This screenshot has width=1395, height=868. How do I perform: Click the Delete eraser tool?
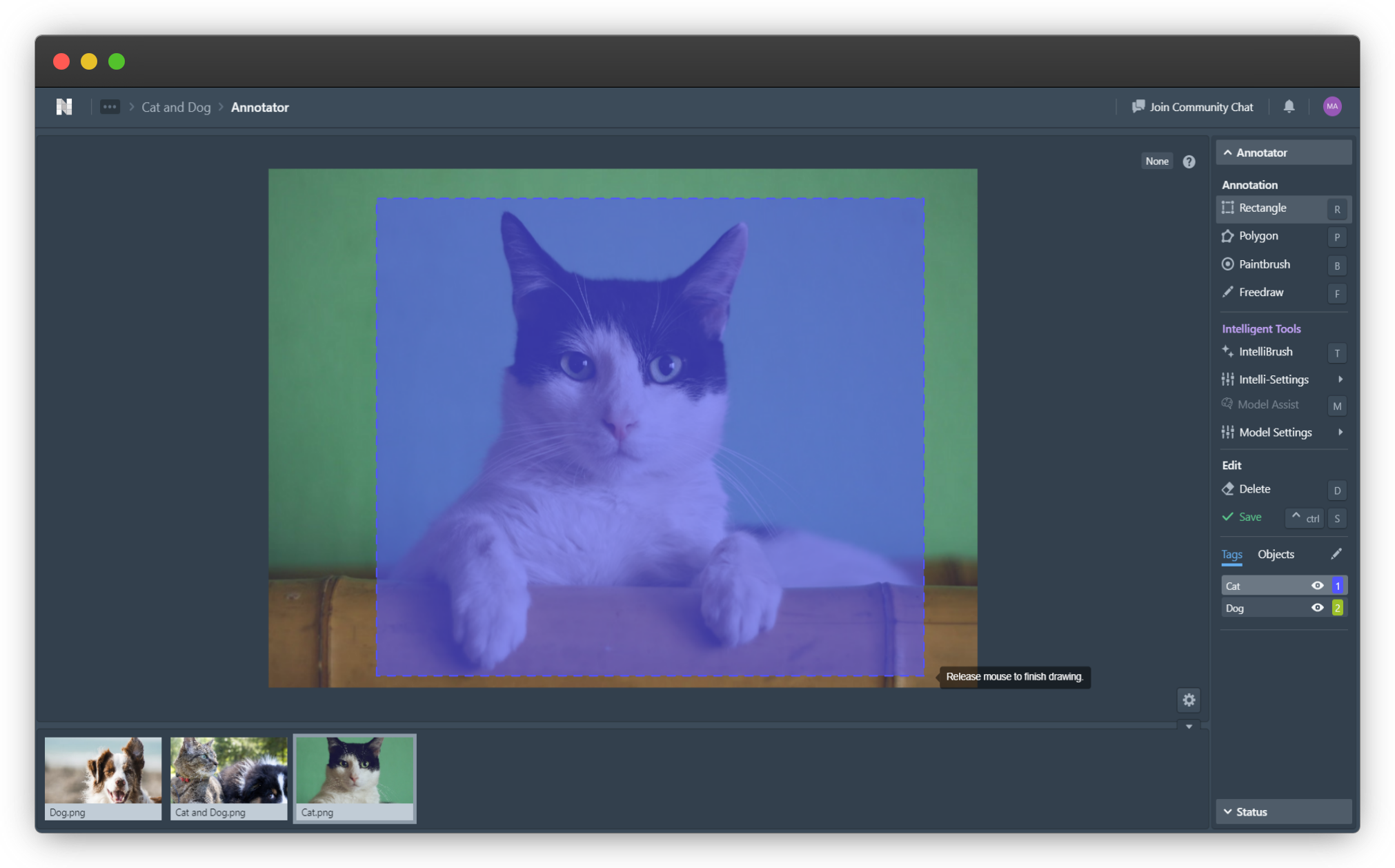coord(1254,489)
